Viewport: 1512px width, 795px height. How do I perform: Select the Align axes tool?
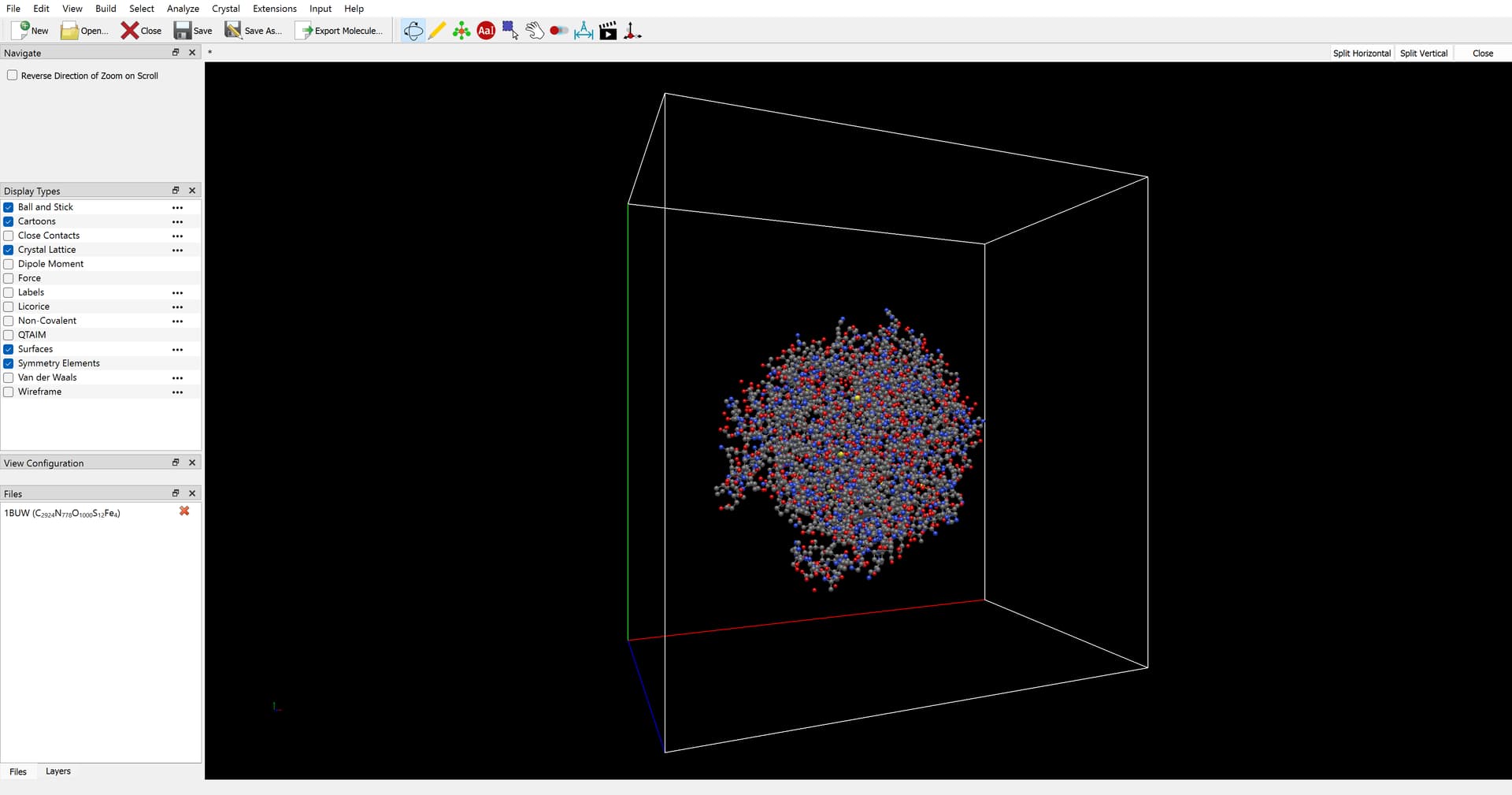(x=632, y=31)
